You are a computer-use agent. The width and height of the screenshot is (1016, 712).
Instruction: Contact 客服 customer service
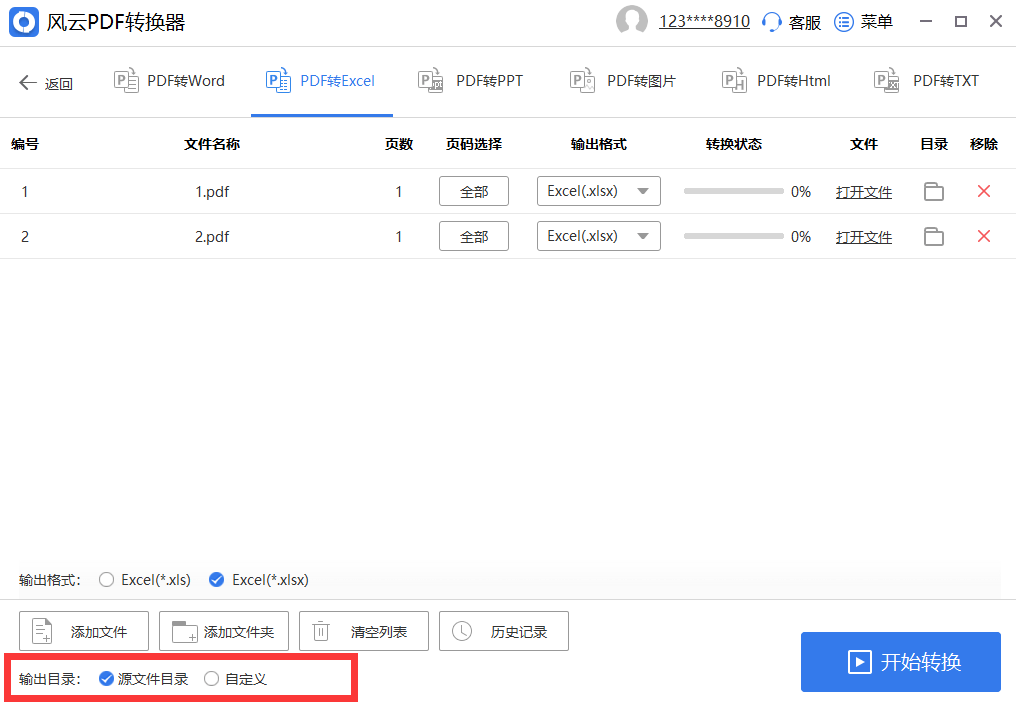point(792,22)
